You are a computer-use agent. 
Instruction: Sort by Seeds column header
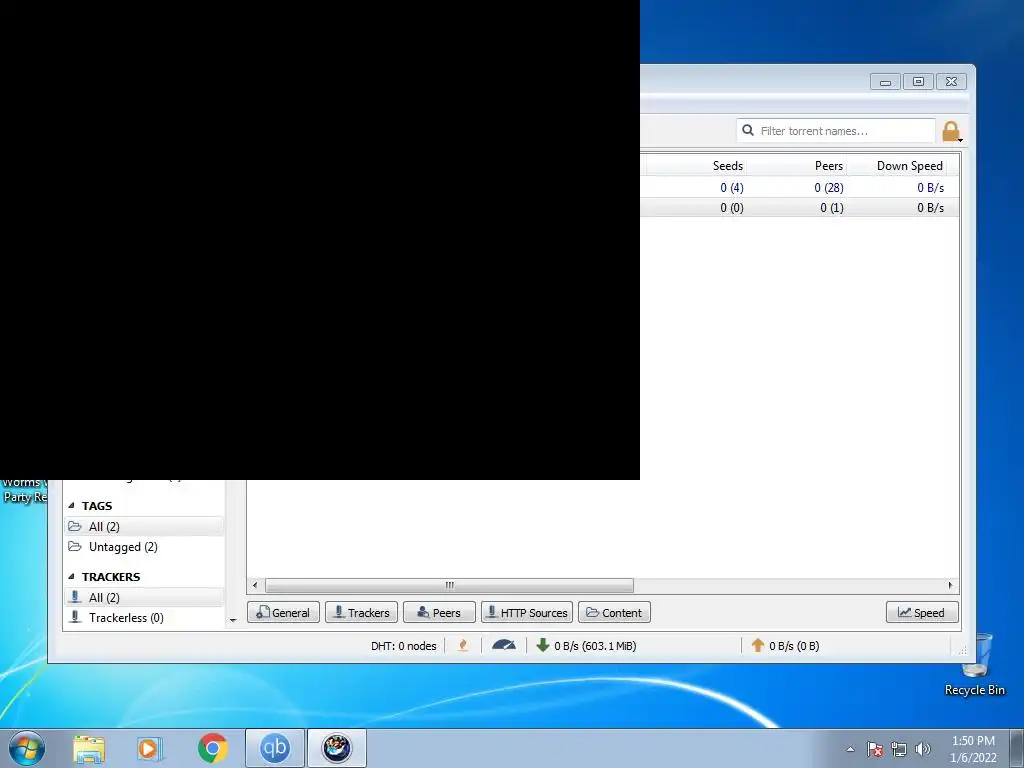click(728, 166)
